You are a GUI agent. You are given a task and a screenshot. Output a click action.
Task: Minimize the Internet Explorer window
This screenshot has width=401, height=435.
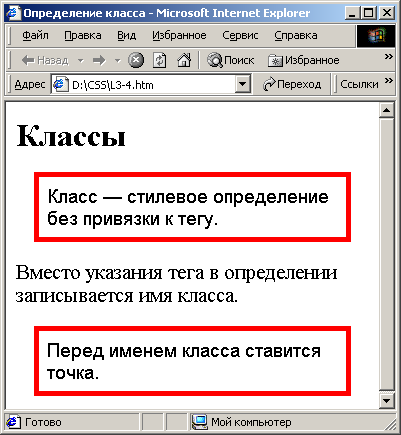click(x=353, y=13)
